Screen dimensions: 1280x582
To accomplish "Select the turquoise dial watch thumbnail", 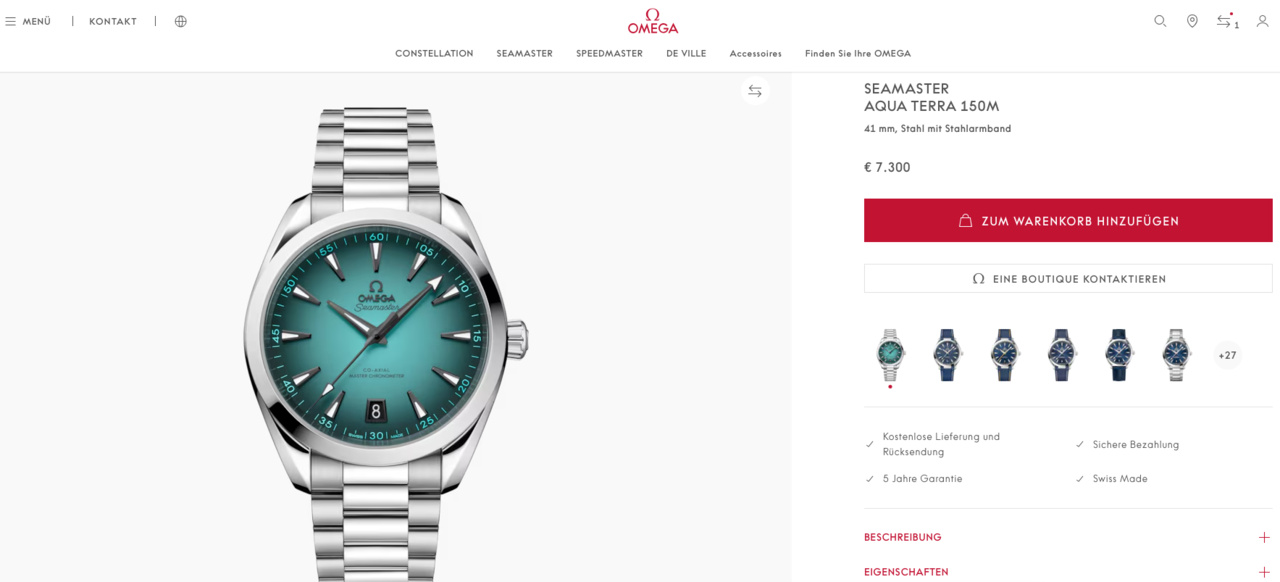I will (x=890, y=355).
